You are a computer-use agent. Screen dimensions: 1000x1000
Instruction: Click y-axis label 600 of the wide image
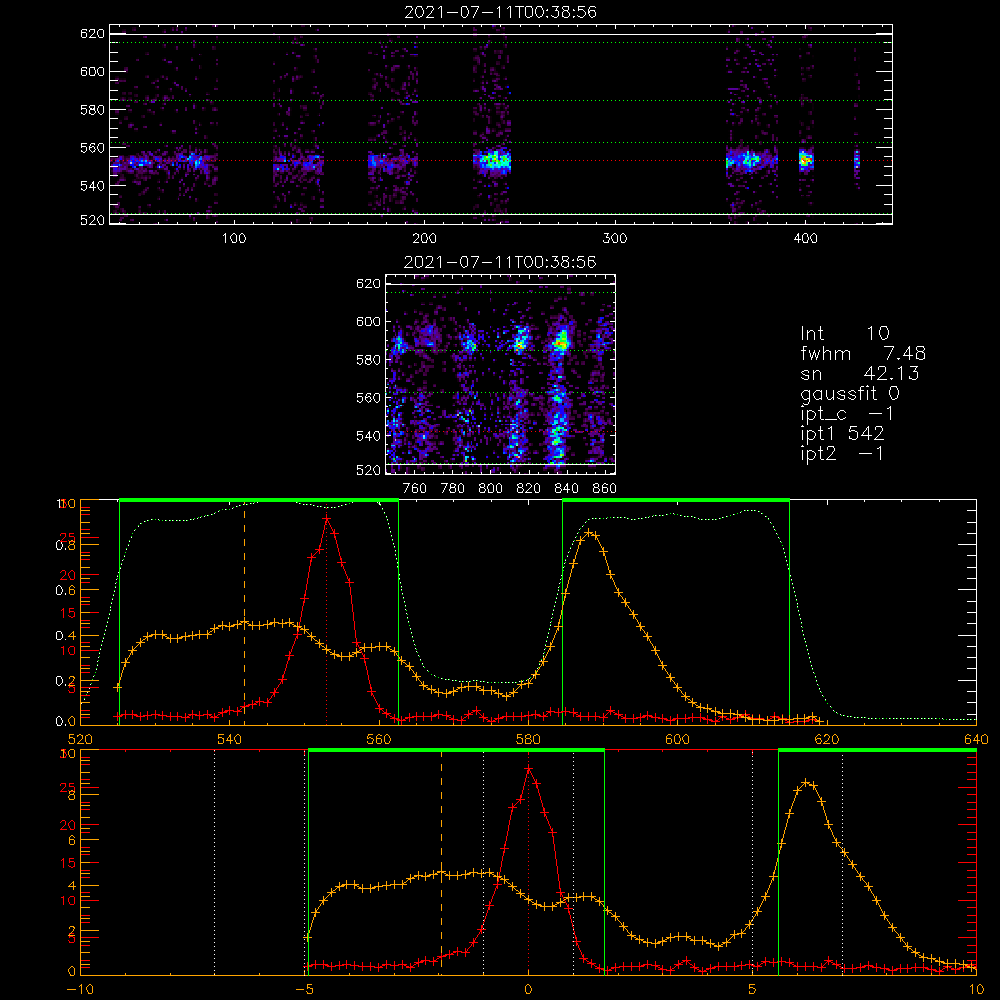tap(92, 71)
